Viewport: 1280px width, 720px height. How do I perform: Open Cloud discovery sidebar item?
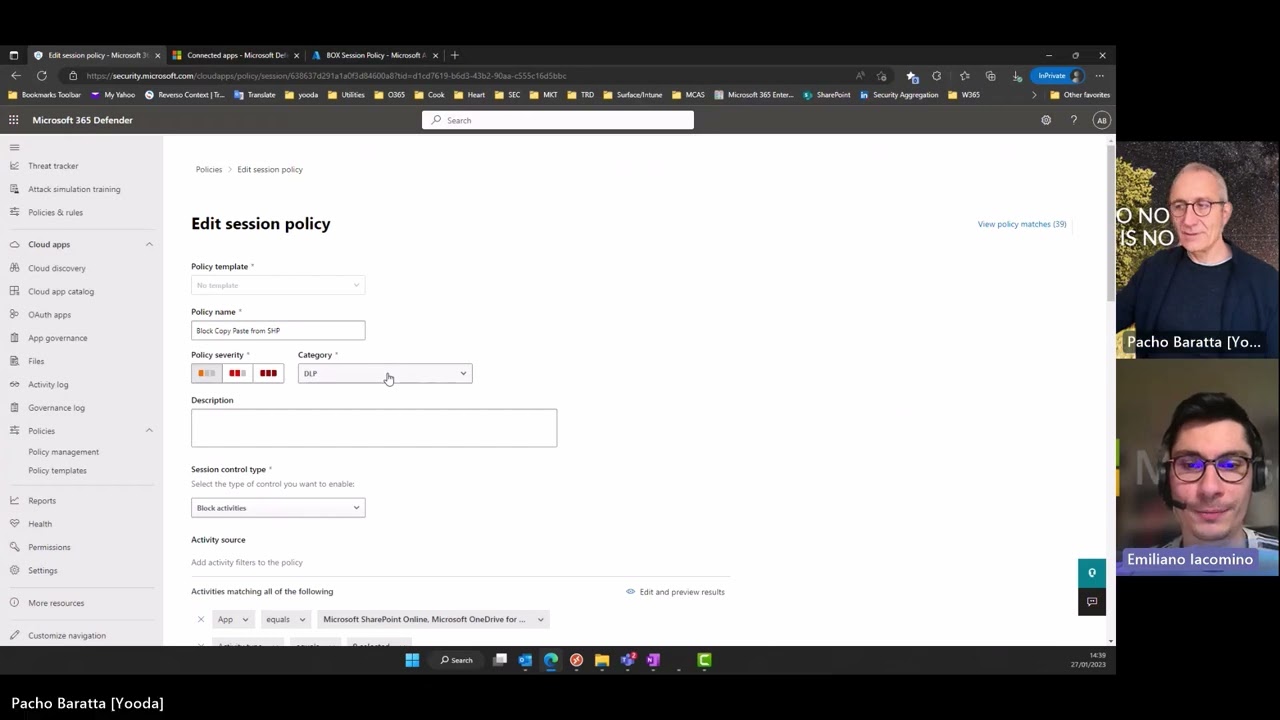[57, 268]
